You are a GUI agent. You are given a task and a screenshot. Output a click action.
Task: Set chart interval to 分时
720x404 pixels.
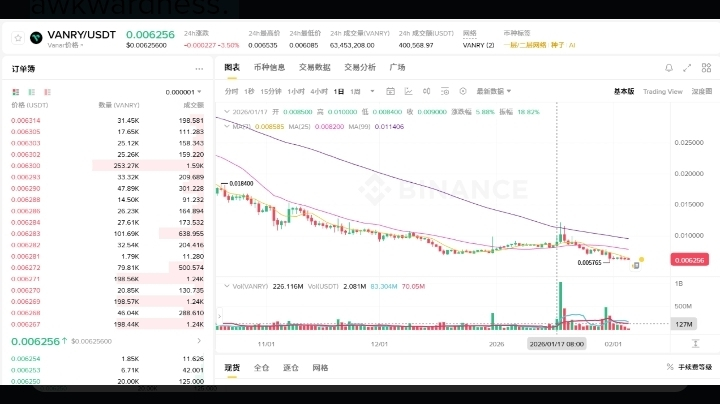coord(231,91)
